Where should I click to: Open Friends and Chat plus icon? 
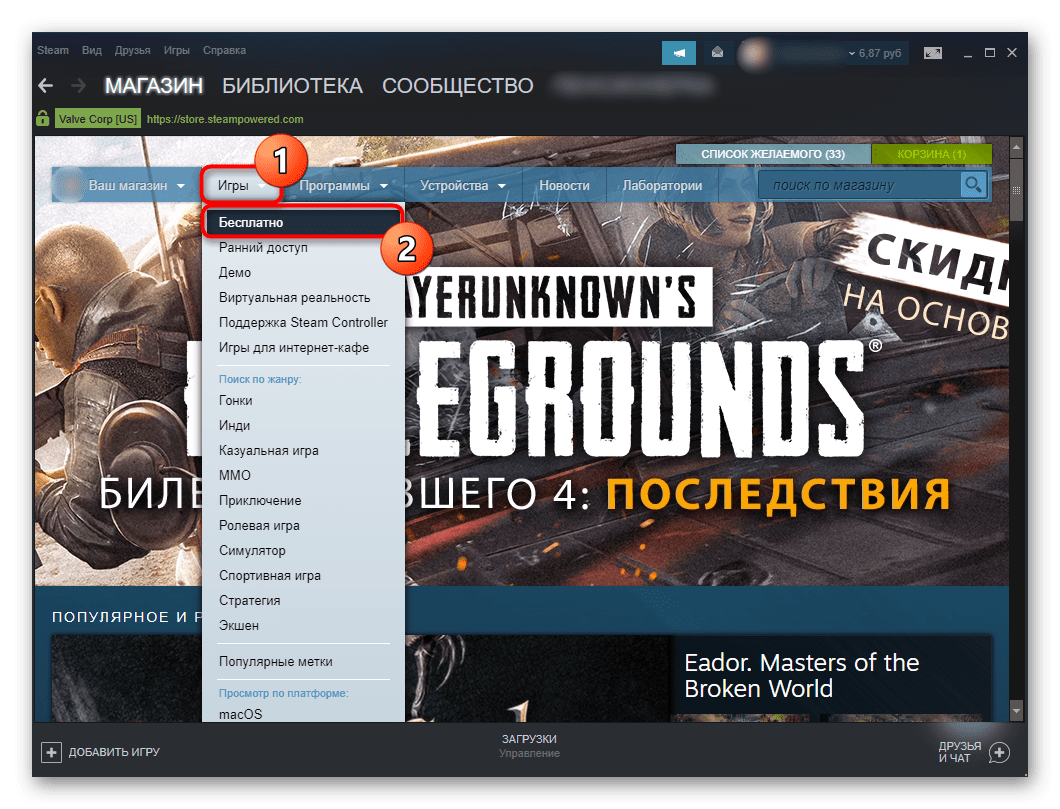pos(999,752)
